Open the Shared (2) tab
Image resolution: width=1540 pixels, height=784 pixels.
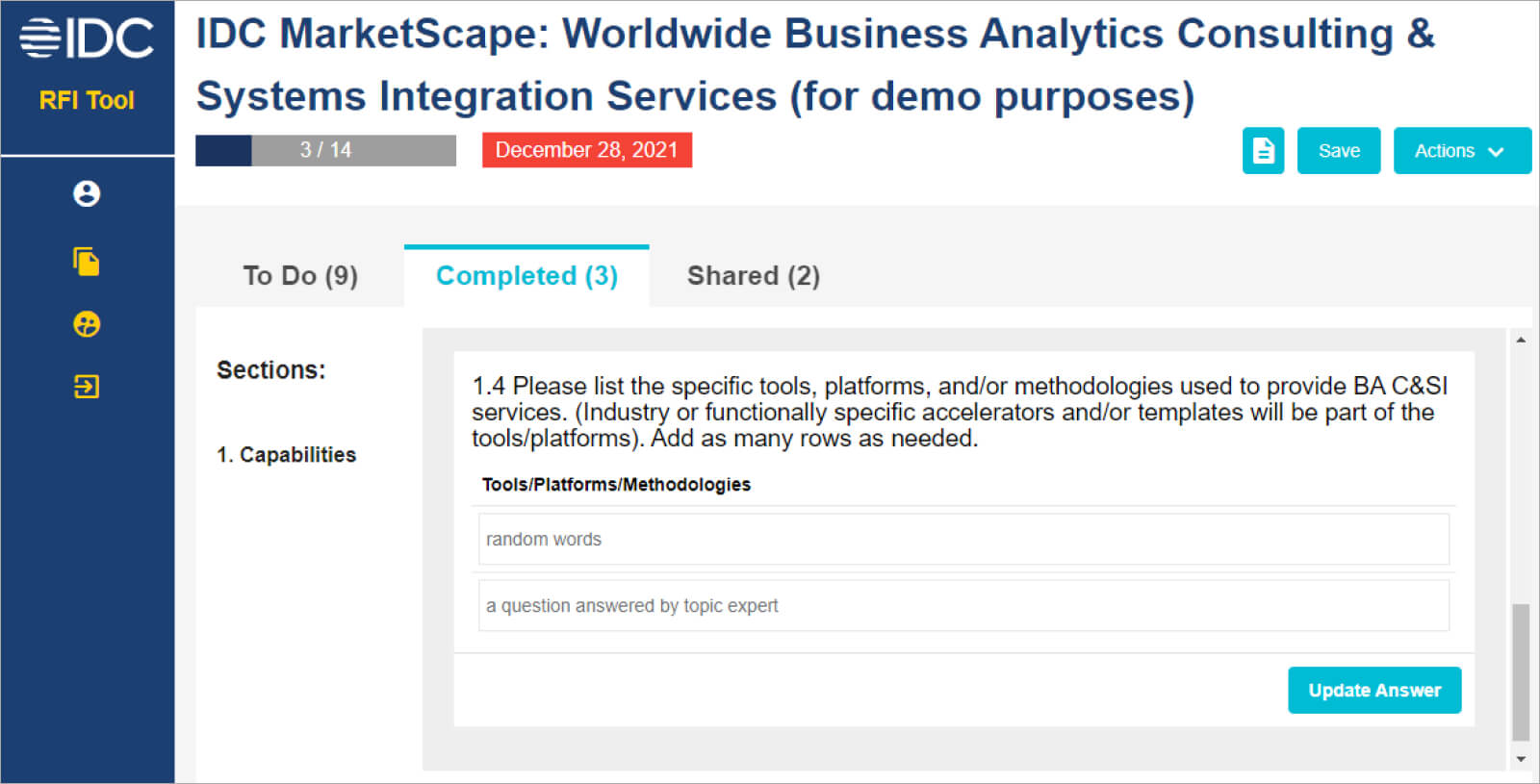point(754,276)
